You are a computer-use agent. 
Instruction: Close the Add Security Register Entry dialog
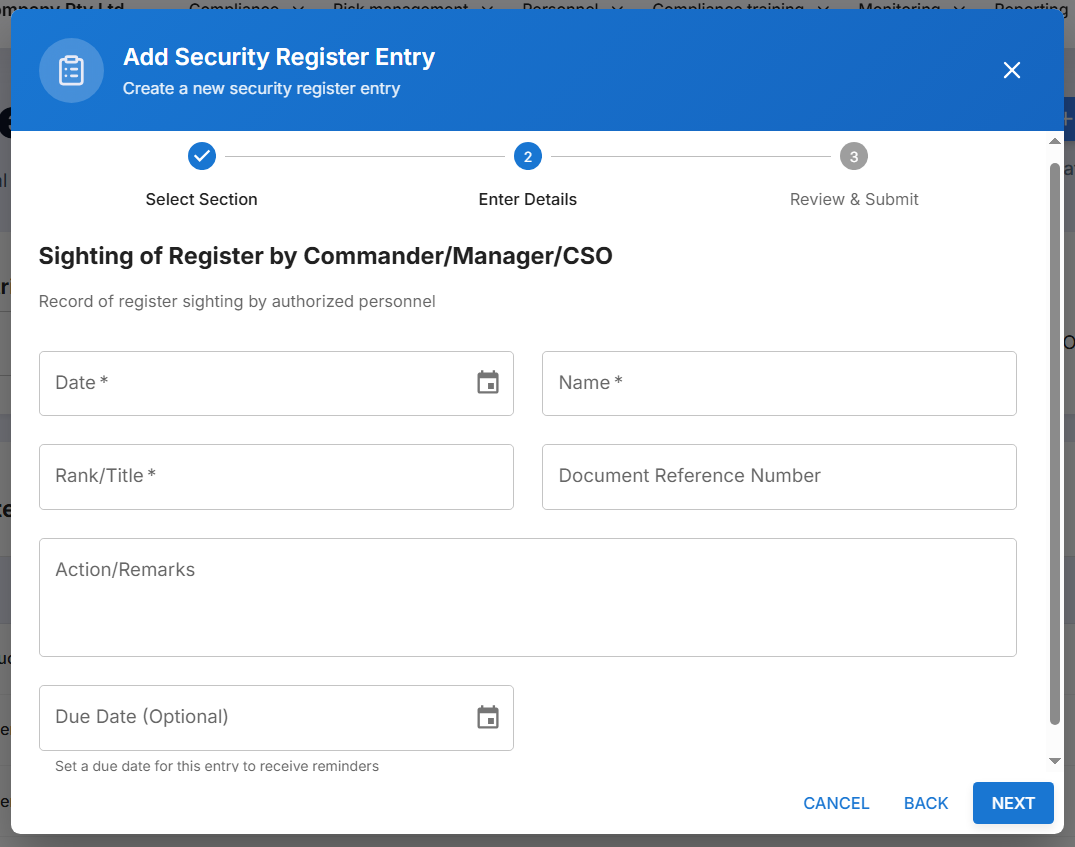coord(1012,70)
